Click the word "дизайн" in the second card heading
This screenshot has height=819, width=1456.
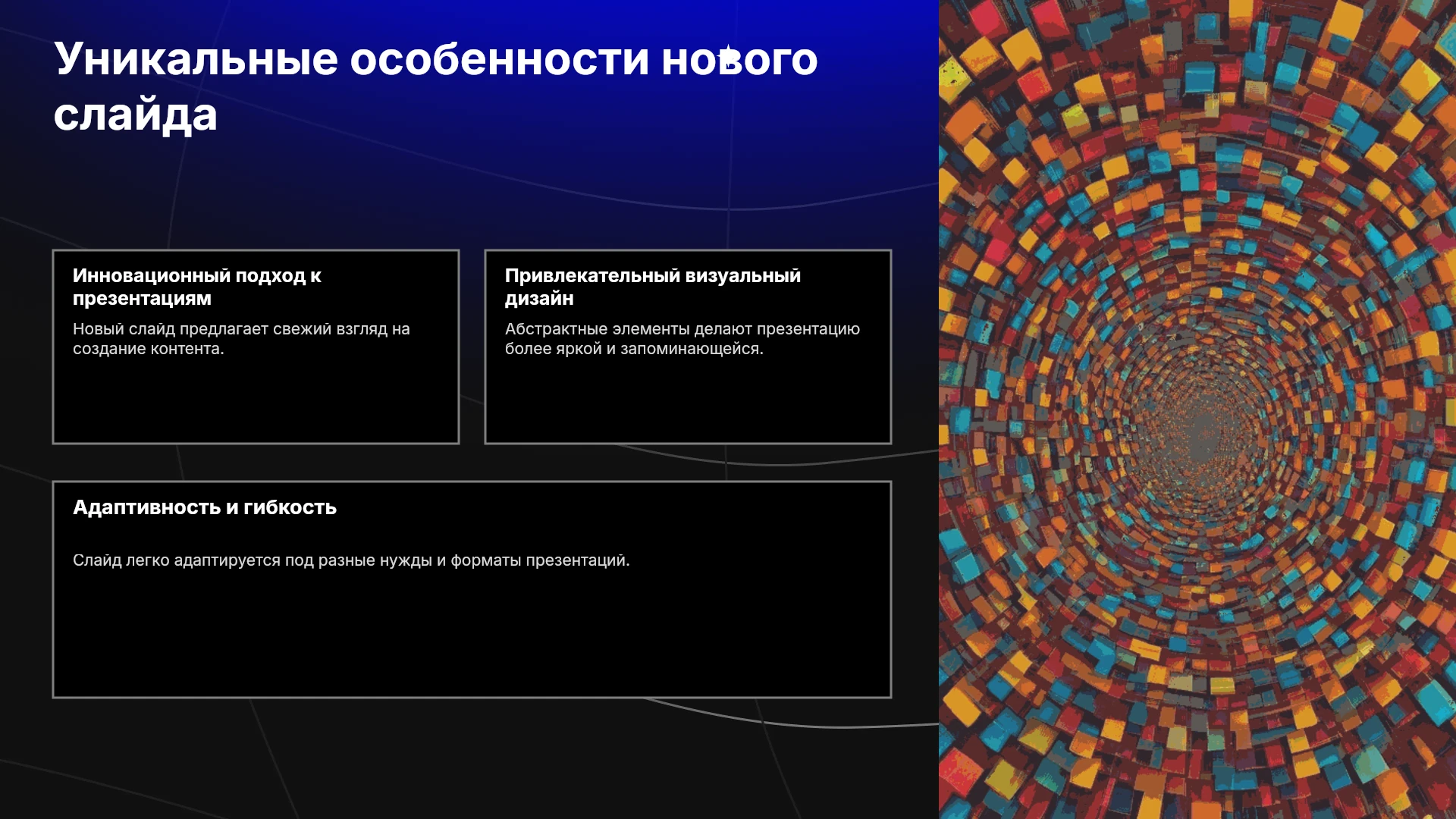click(x=539, y=299)
